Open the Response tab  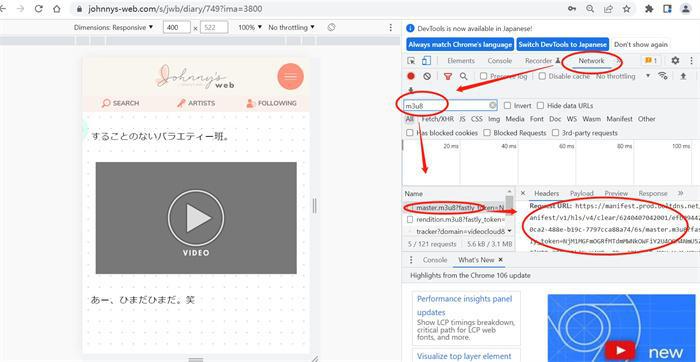tap(653, 193)
